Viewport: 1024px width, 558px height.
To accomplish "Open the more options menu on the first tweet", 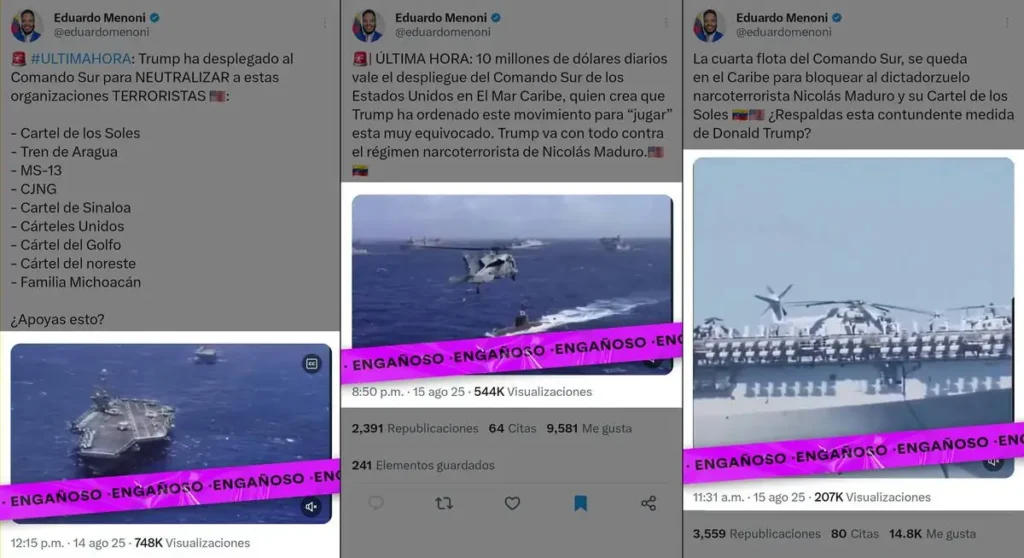I will [325, 23].
